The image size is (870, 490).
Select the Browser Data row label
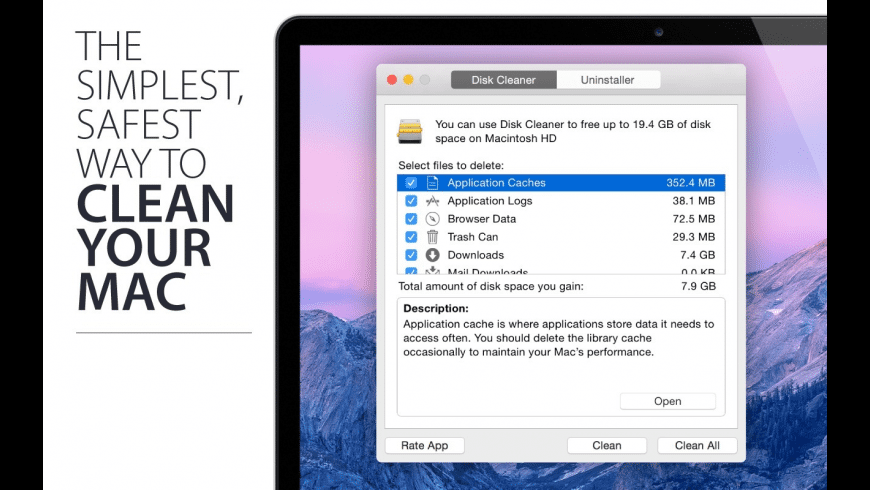(482, 219)
